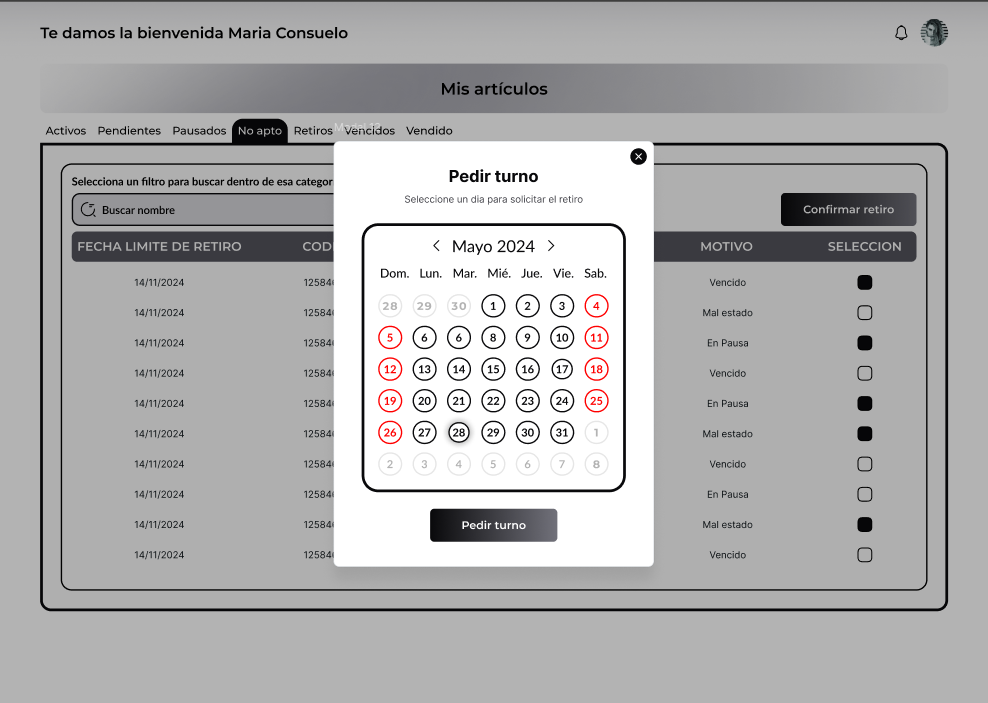Click the SELECCION column header
988x703 pixels.
pyautogui.click(x=864, y=247)
